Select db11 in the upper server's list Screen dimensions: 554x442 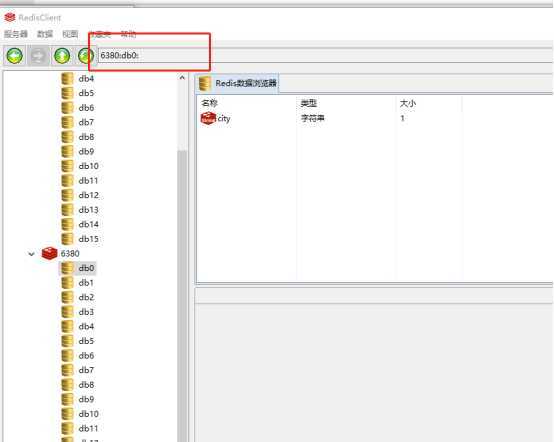click(x=88, y=181)
